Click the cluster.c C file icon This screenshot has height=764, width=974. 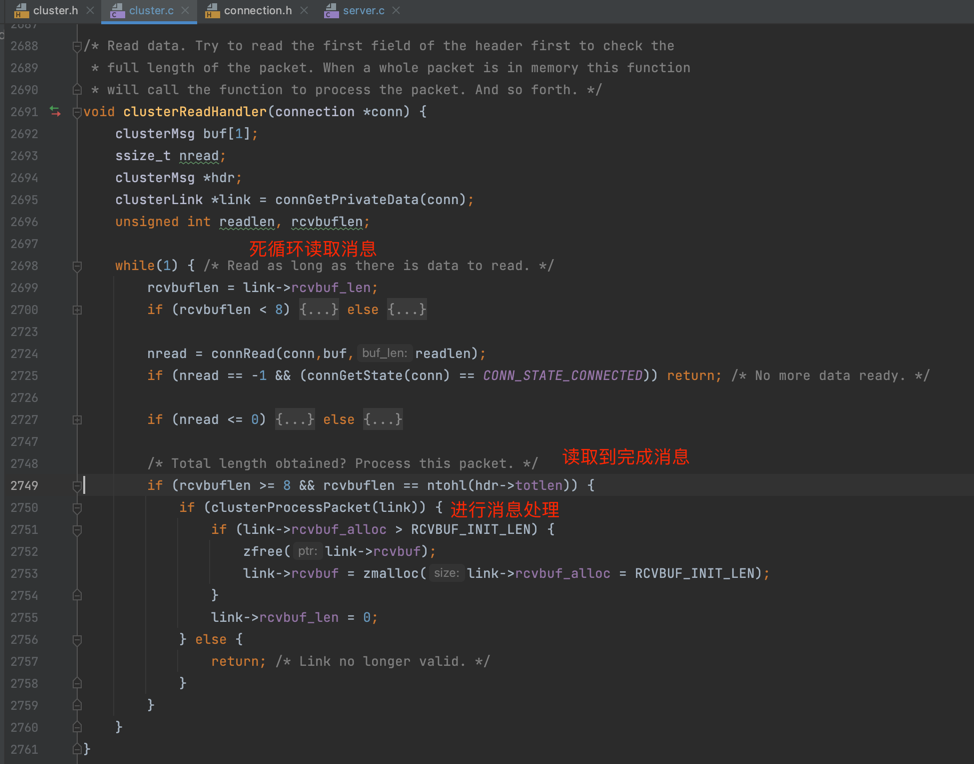tap(117, 11)
